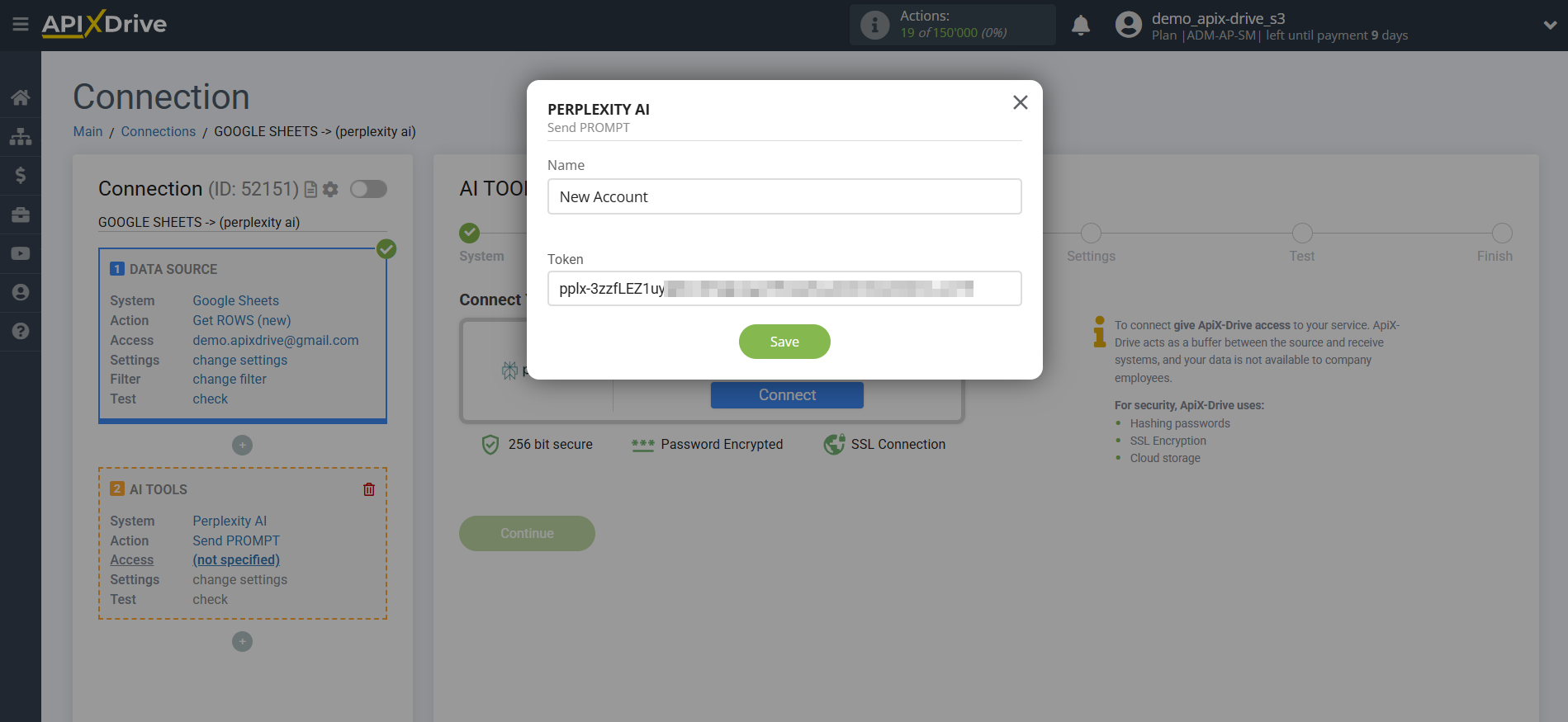The width and height of the screenshot is (1568, 722).
Task: Click the change filter link
Action: click(x=230, y=379)
